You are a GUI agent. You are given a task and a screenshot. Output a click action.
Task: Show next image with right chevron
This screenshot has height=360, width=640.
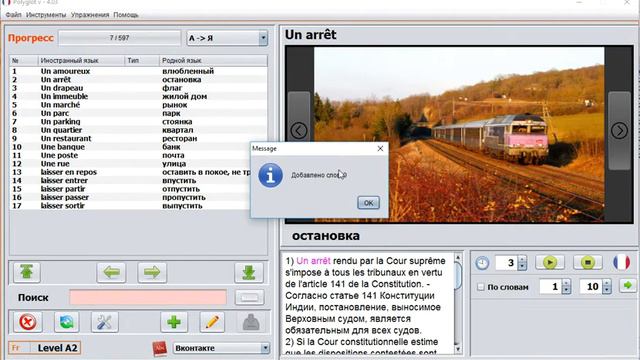pyautogui.click(x=619, y=131)
